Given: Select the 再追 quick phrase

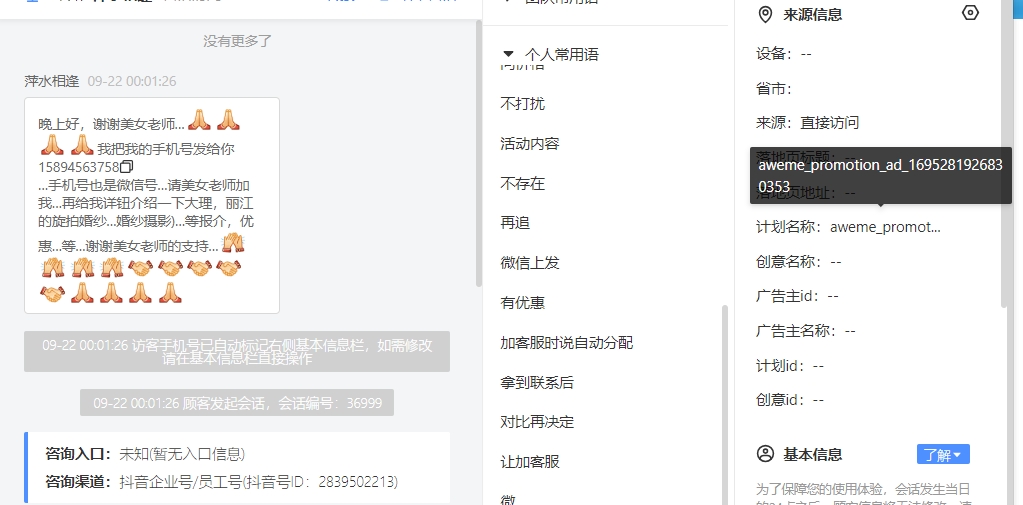Looking at the screenshot, I should click(515, 223).
